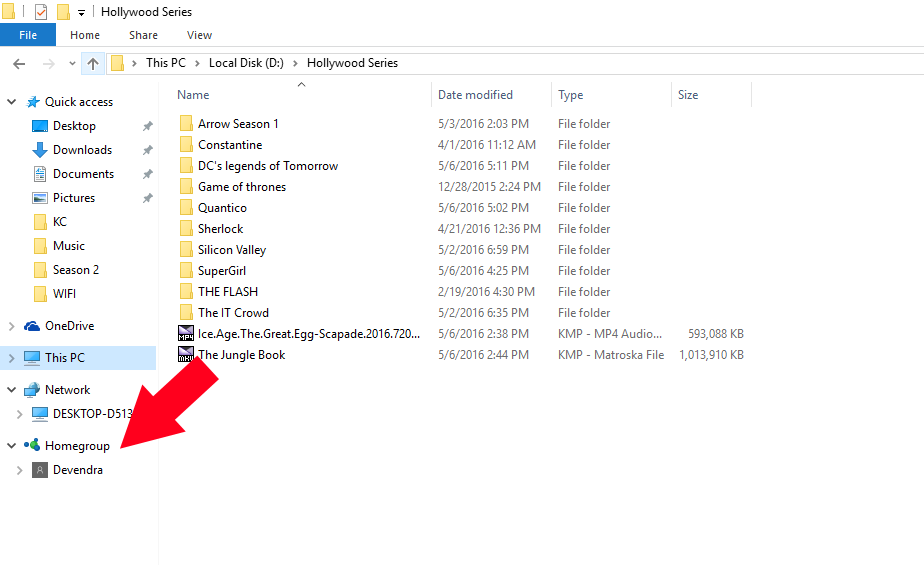Select the This PC monitor icon

pyautogui.click(x=32, y=358)
